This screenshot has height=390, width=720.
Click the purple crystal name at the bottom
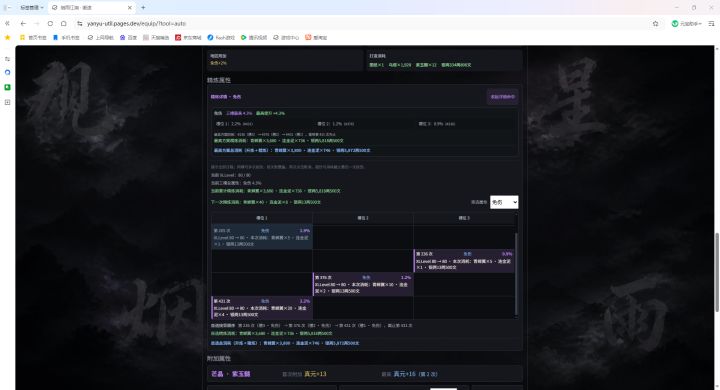click(231, 374)
